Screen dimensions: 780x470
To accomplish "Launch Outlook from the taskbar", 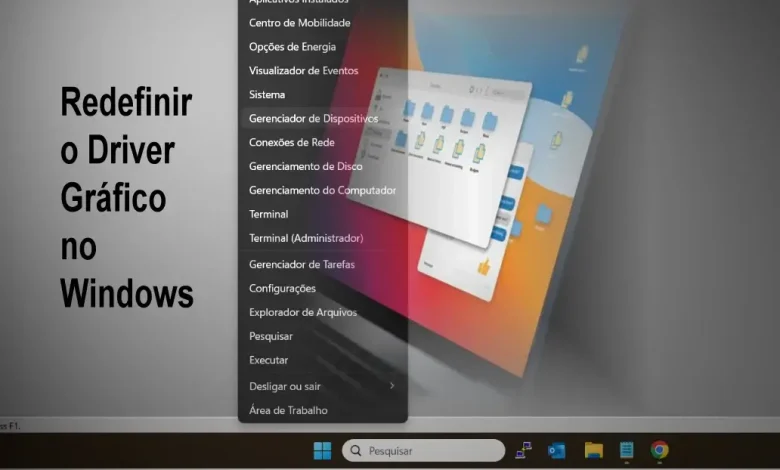I will (x=557, y=451).
